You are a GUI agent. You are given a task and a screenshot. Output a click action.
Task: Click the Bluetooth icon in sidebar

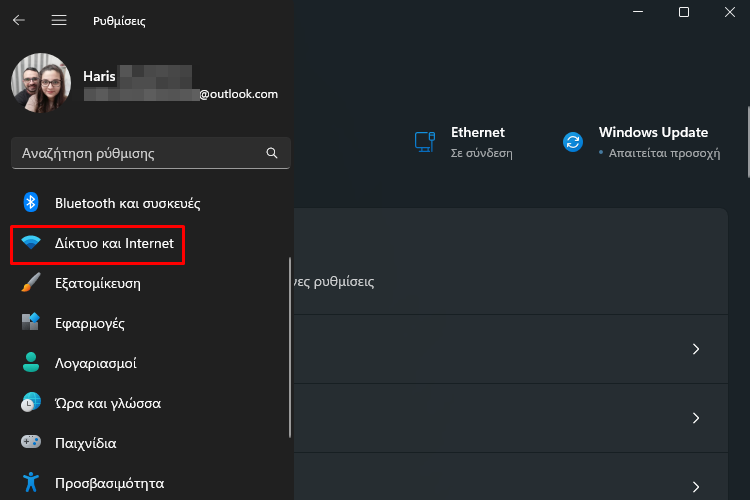[31, 202]
